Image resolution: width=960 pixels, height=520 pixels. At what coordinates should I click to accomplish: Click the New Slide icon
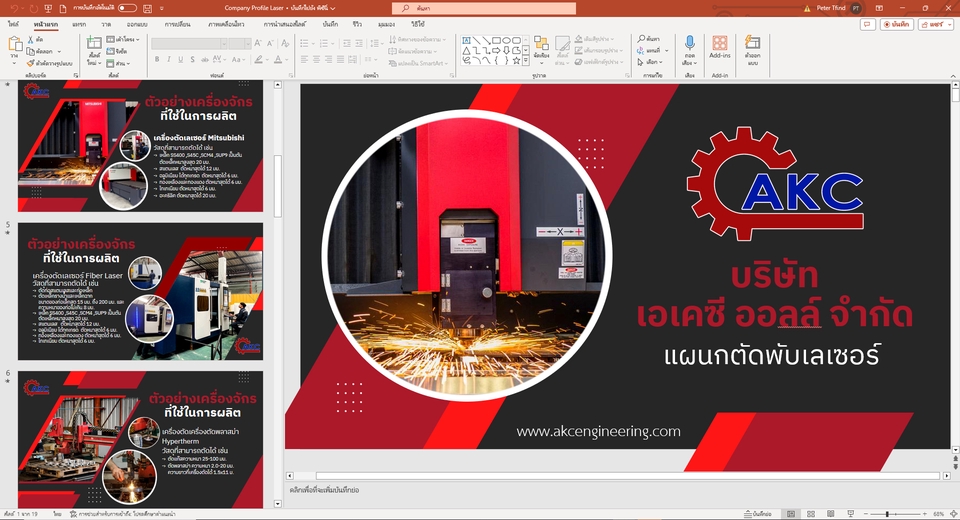tap(94, 43)
